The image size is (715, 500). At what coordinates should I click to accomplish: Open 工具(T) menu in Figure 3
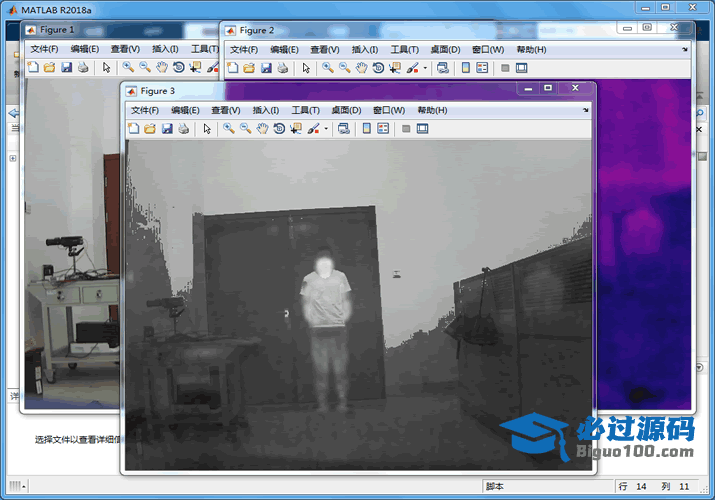(x=305, y=110)
